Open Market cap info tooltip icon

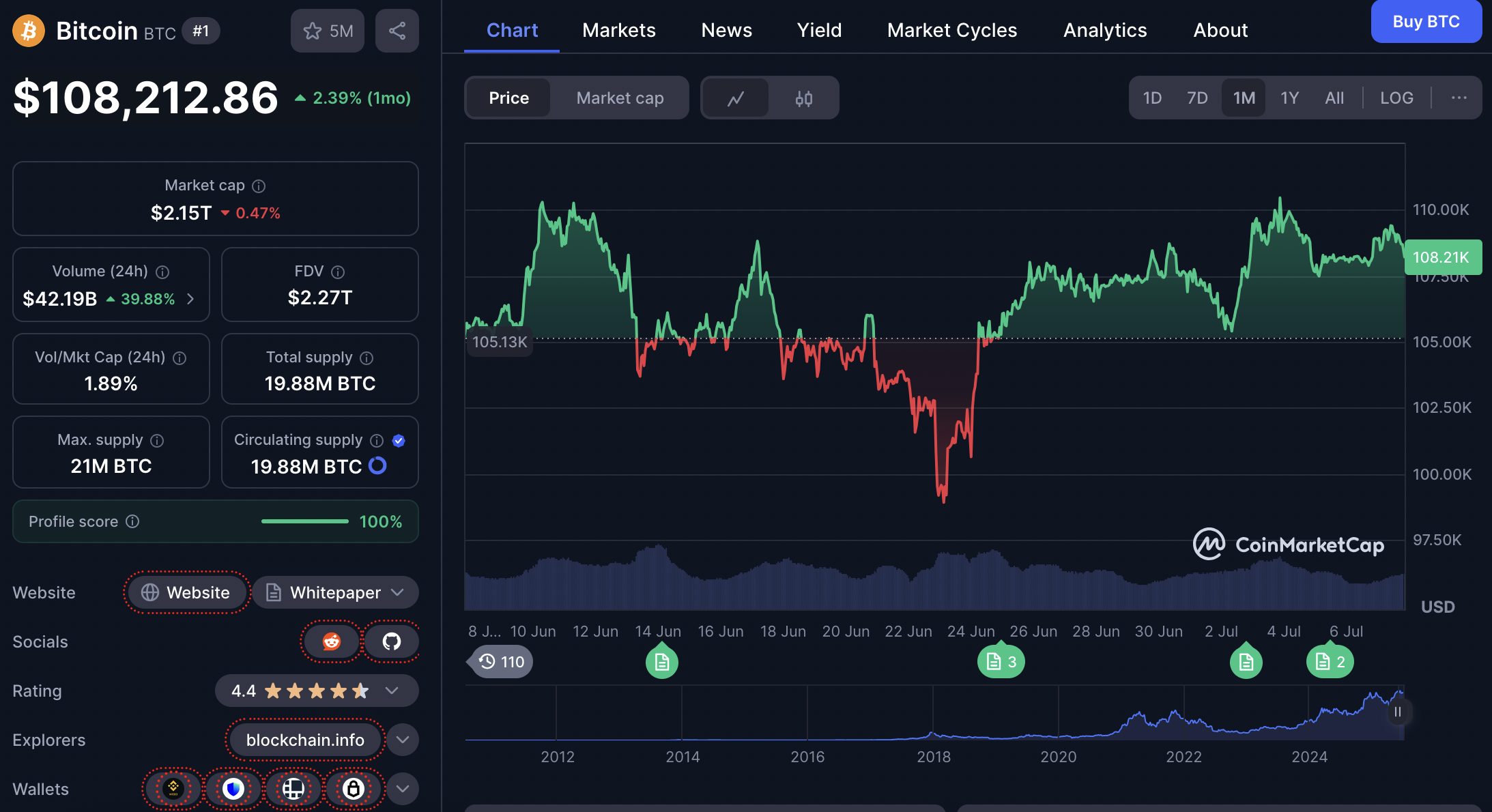pyautogui.click(x=259, y=186)
